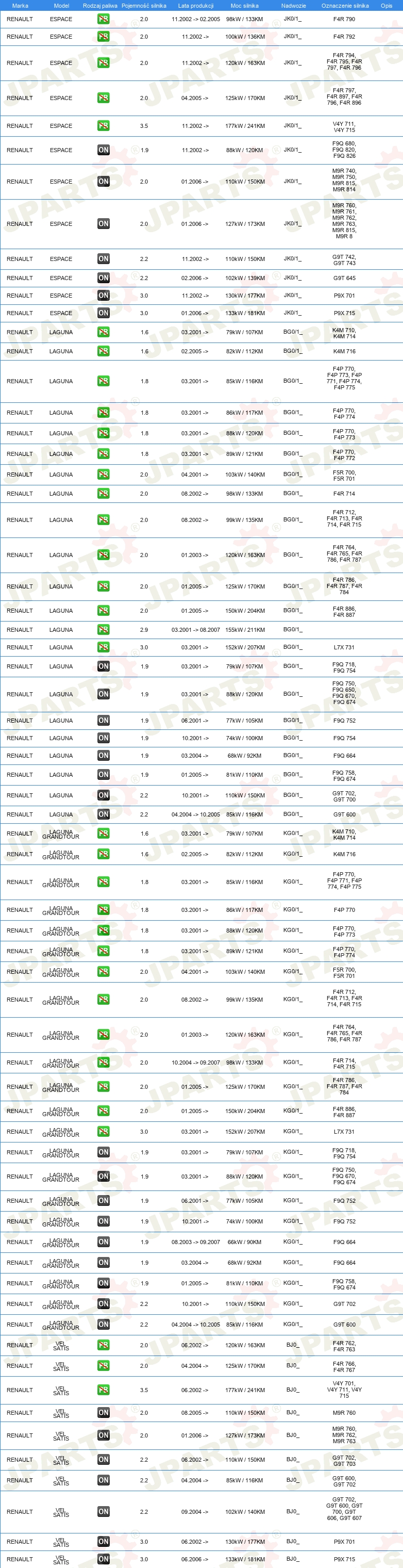
Task: Click the Rodzaj paliwa column header
Action: [100, 6]
